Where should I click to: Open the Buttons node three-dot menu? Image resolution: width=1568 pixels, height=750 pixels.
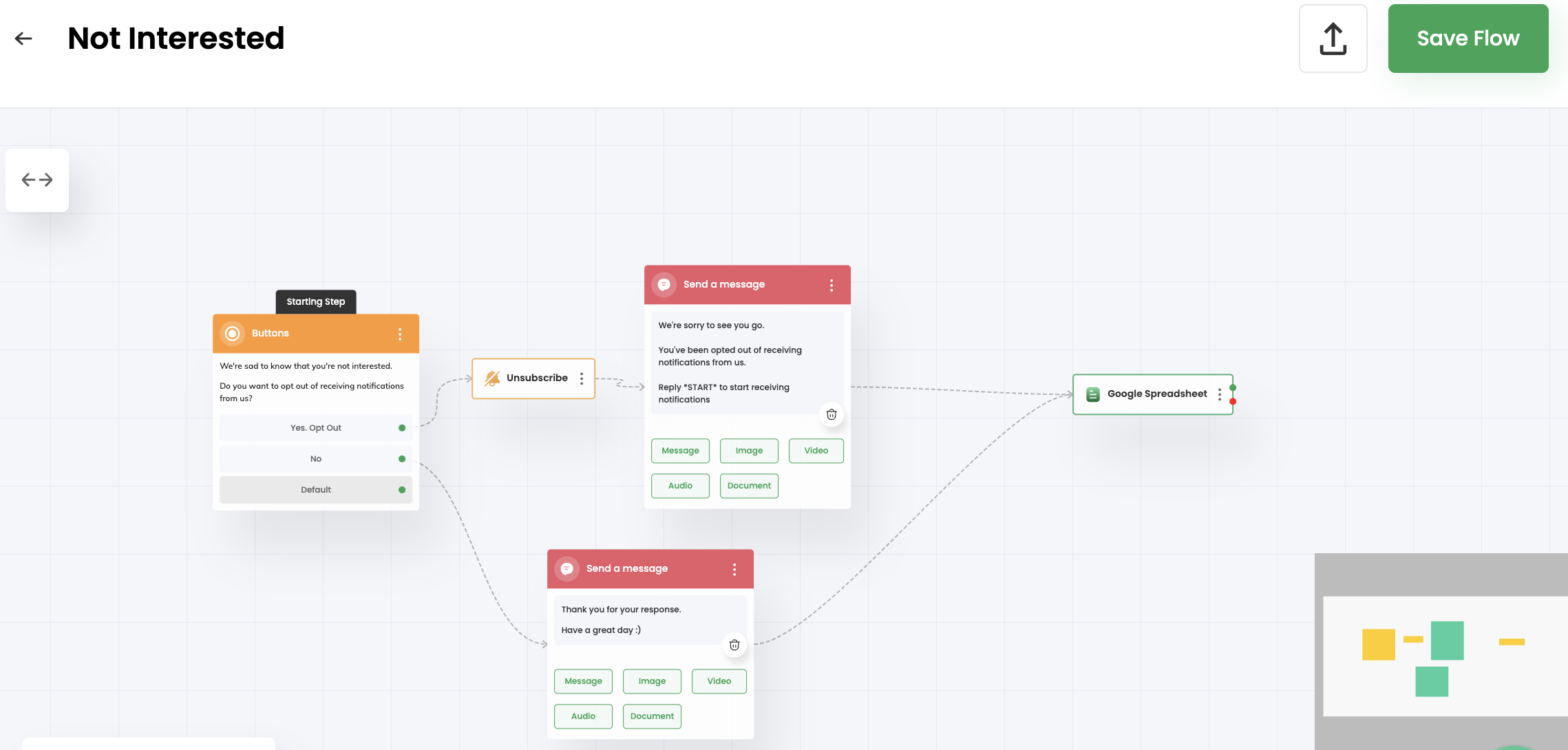tap(400, 334)
